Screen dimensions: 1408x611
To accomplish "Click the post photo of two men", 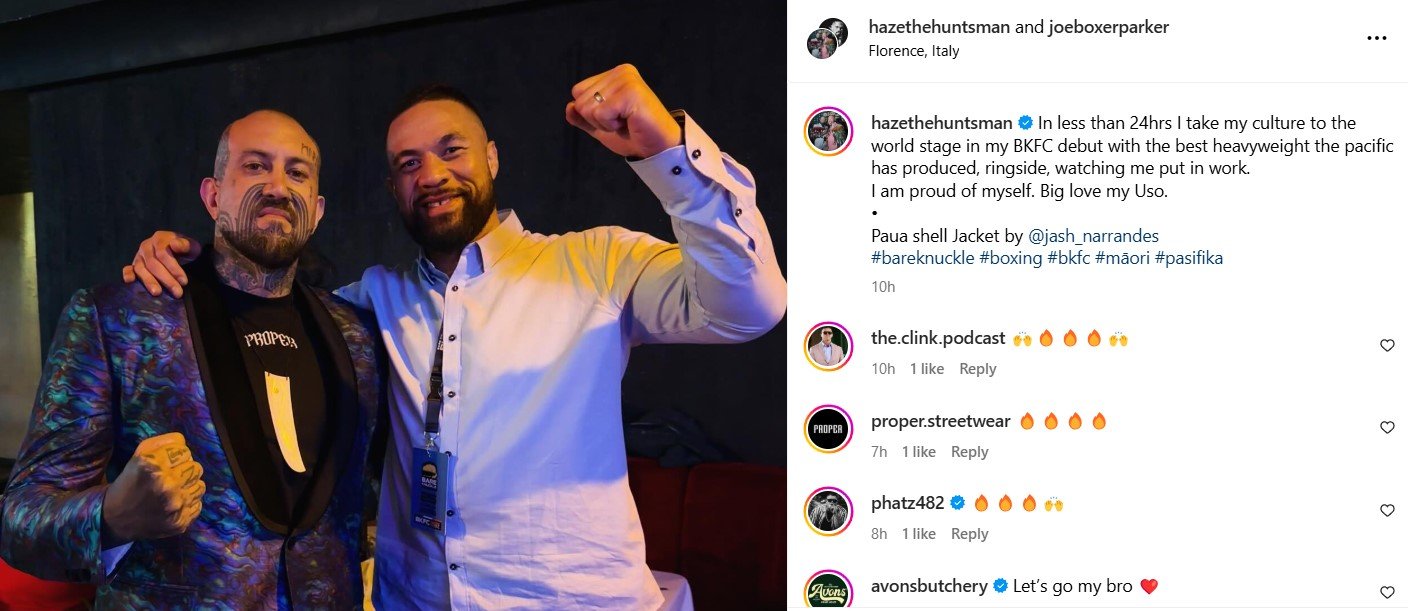I will tap(393, 305).
